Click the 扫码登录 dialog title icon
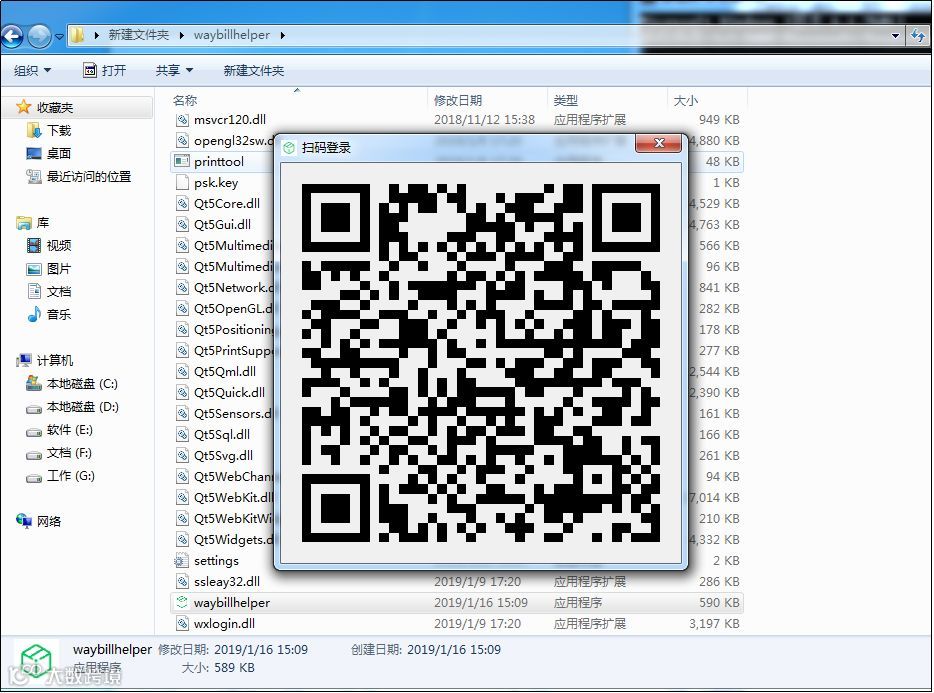Screen dimensions: 934x693 [289, 147]
